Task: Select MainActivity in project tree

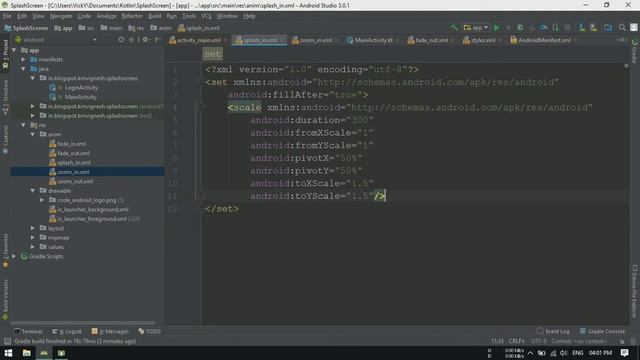Action: [x=80, y=97]
